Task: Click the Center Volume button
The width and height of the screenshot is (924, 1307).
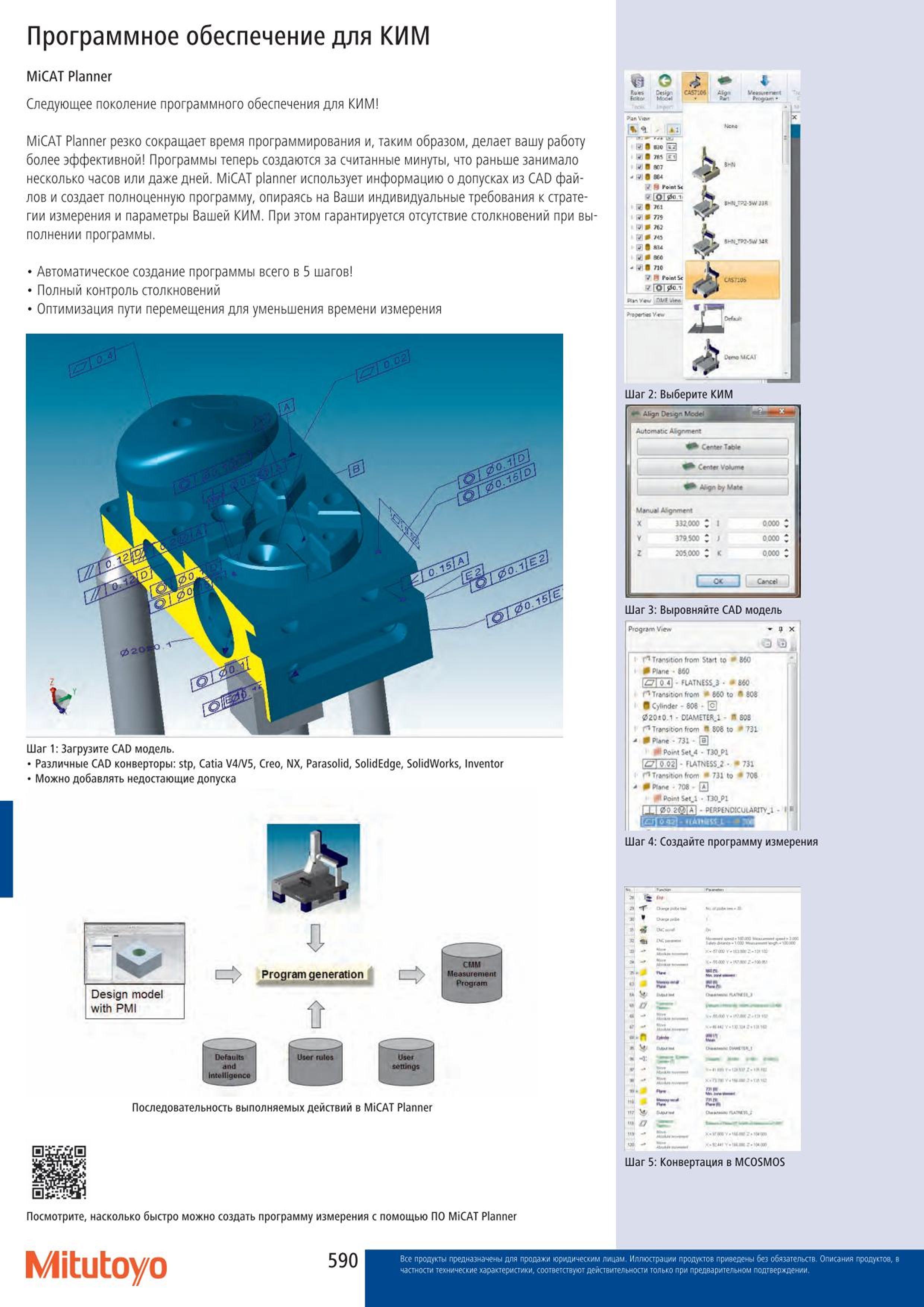Action: pos(712,467)
